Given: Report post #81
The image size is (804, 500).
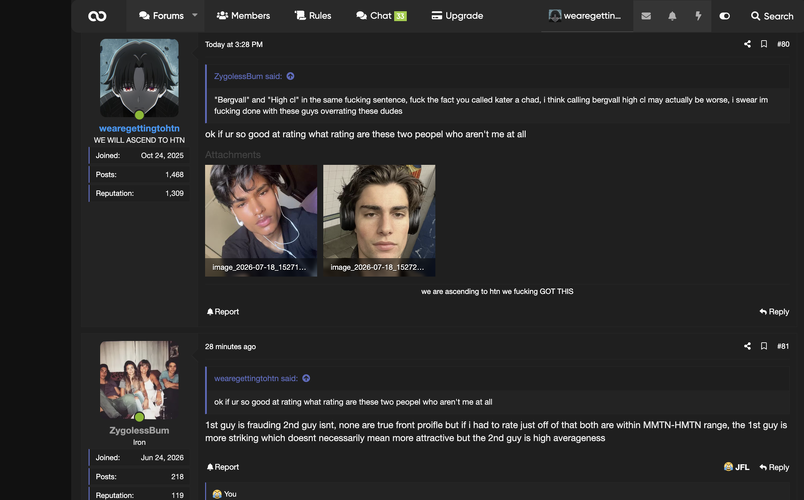Looking at the screenshot, I should coord(223,467).
